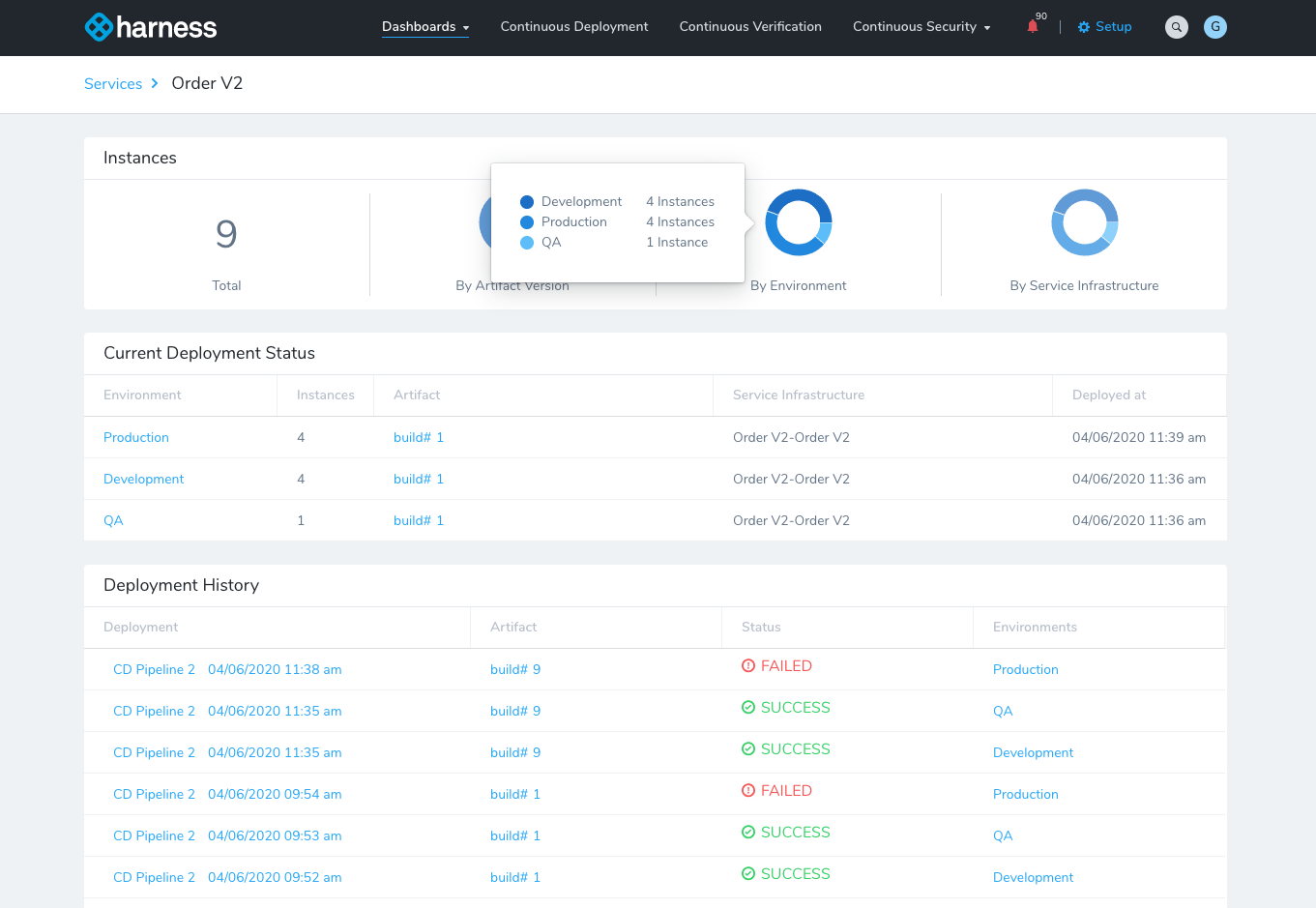Go back to Services breadcrumb
Viewport: 1316px width, 908px height.
coord(113,84)
